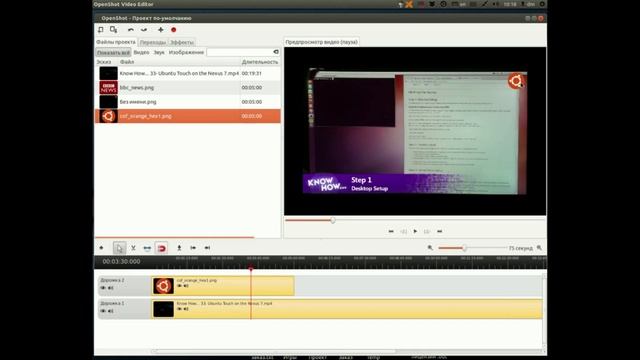Open the system sound volume indicator
The width and height of the screenshot is (640, 360).
[x=496, y=4]
